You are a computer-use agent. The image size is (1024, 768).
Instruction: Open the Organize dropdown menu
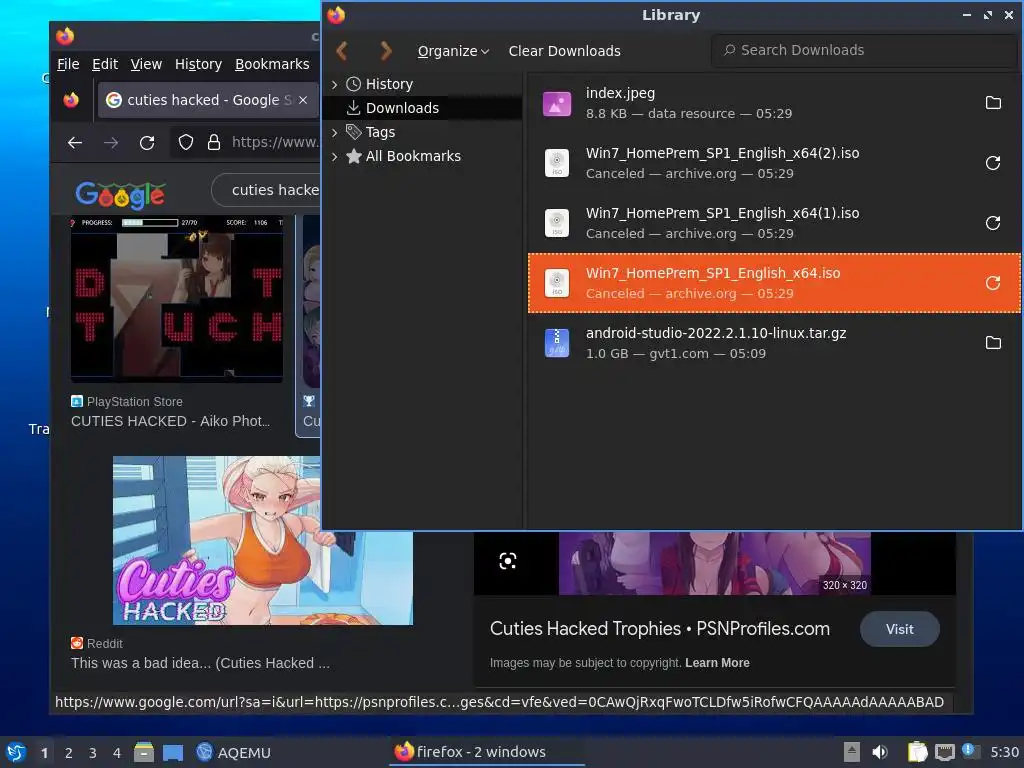(x=453, y=51)
